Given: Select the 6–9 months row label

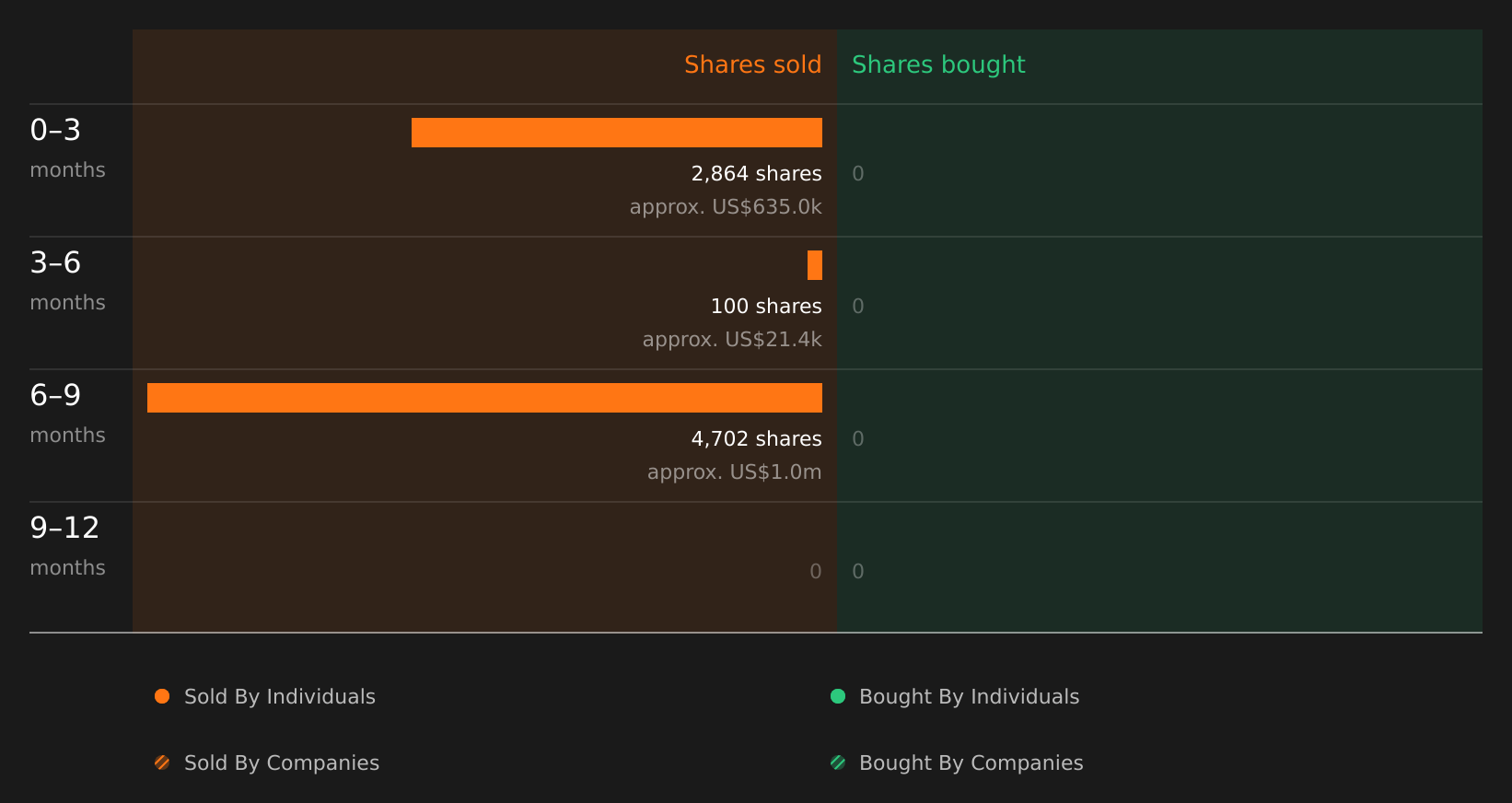Looking at the screenshot, I should [x=67, y=413].
